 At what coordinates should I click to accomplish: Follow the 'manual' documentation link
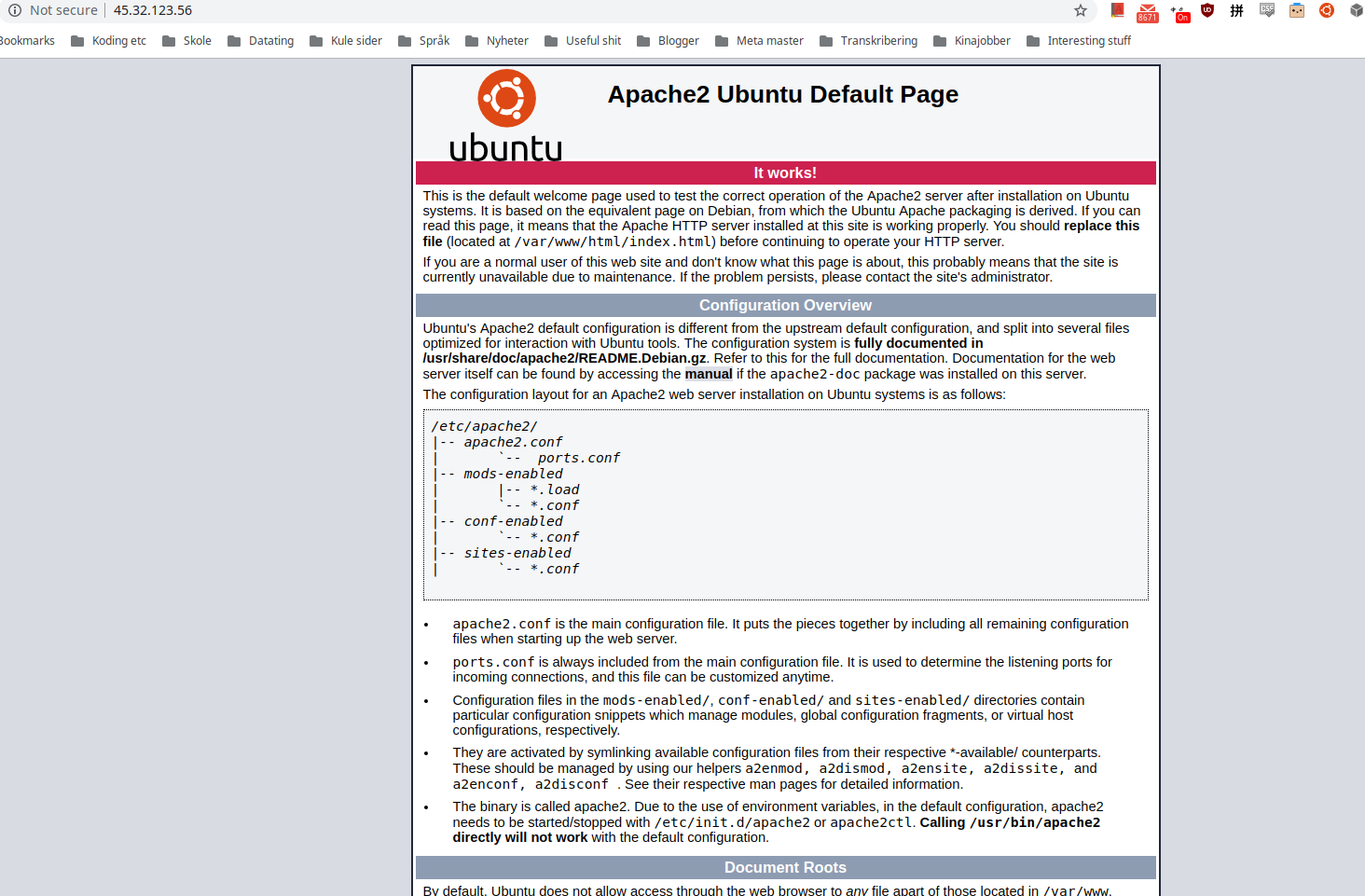coord(709,373)
